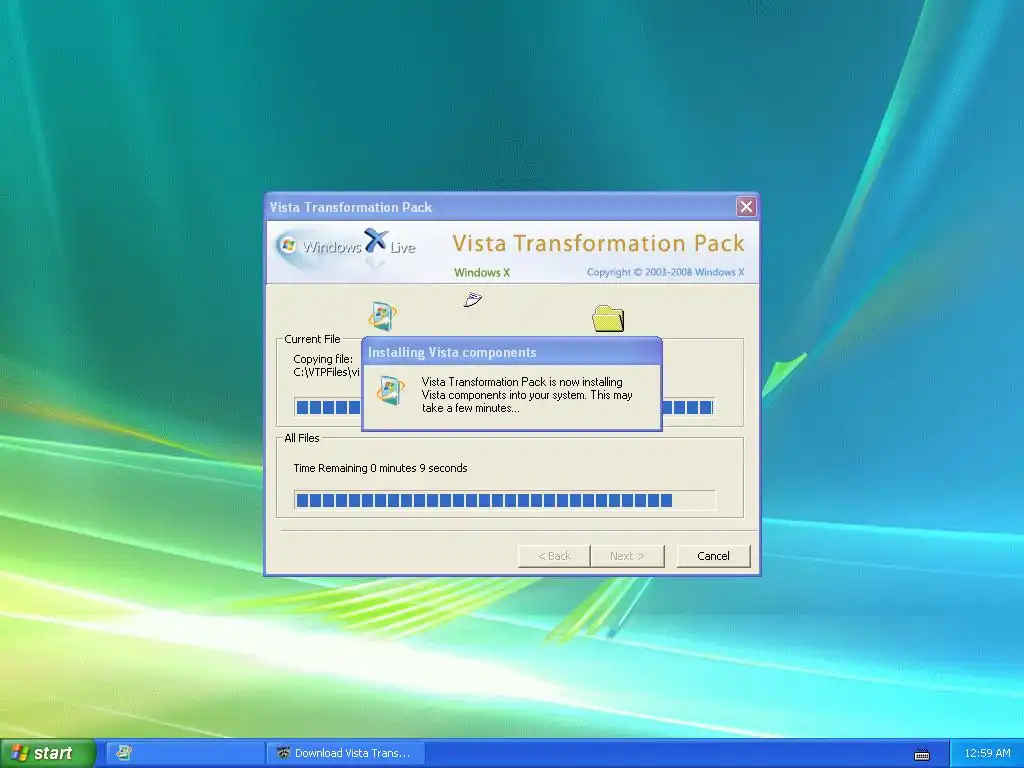Click the Current File progress bar
This screenshot has height=768, width=1024.
[504, 407]
